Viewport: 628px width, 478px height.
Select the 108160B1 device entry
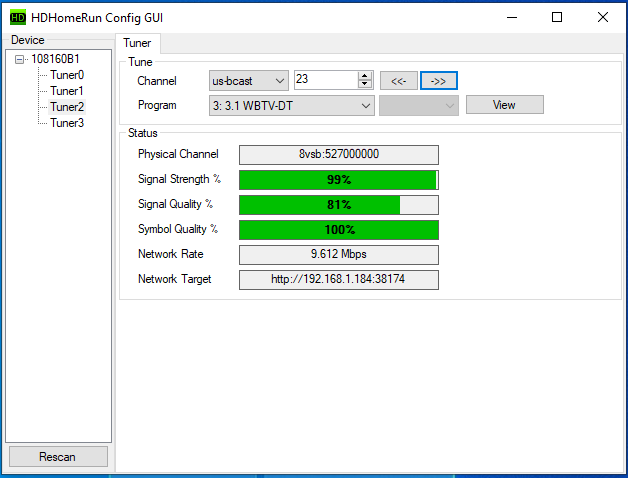click(x=55, y=59)
